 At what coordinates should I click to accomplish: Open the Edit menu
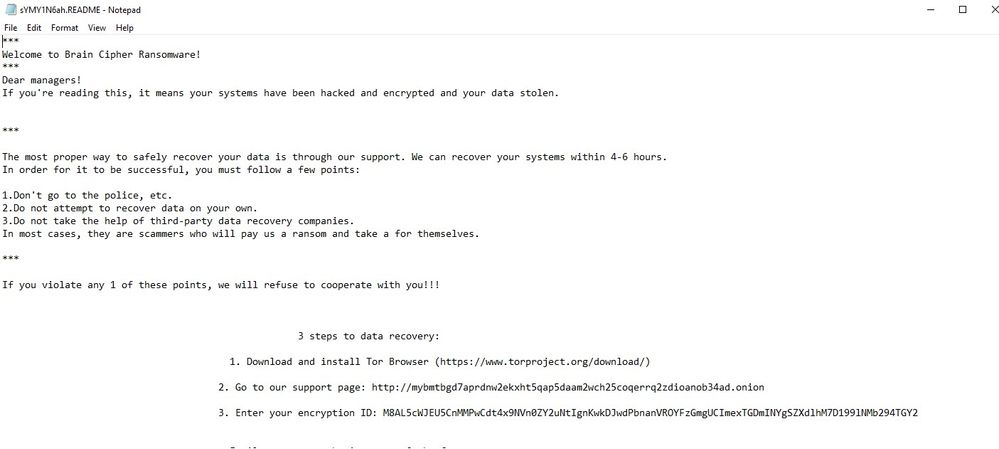(x=34, y=28)
